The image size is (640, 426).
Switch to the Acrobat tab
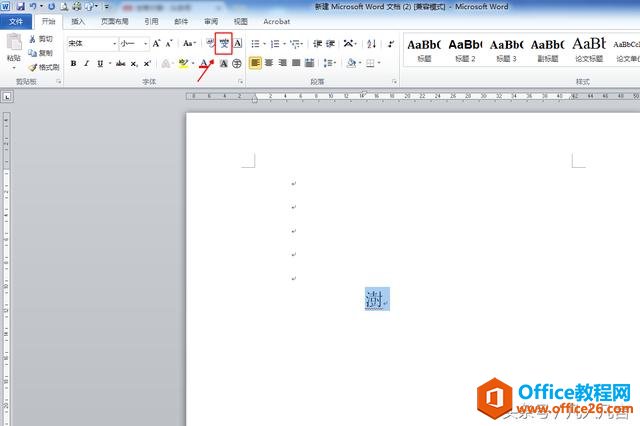point(276,21)
